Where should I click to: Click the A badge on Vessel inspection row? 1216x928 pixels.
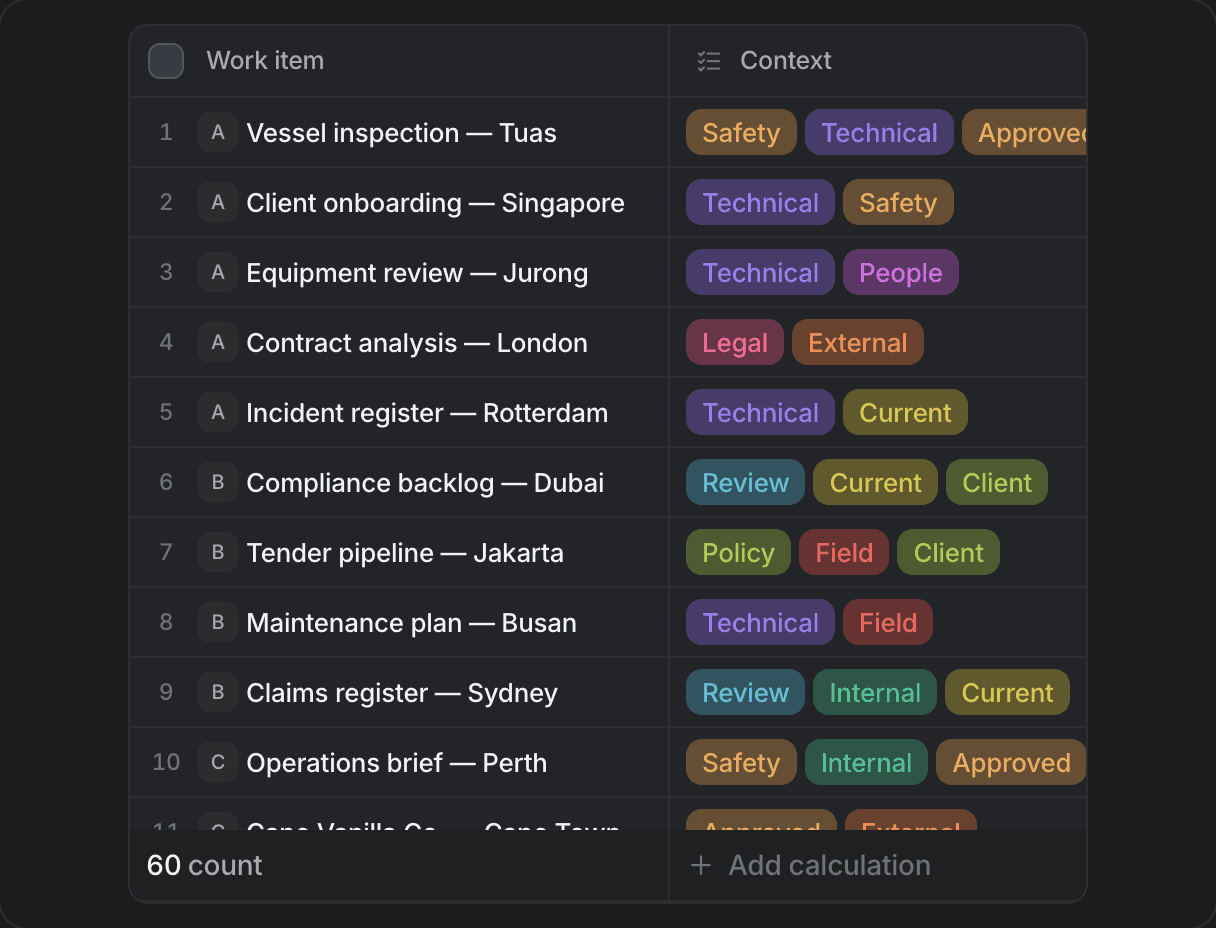(x=218, y=132)
